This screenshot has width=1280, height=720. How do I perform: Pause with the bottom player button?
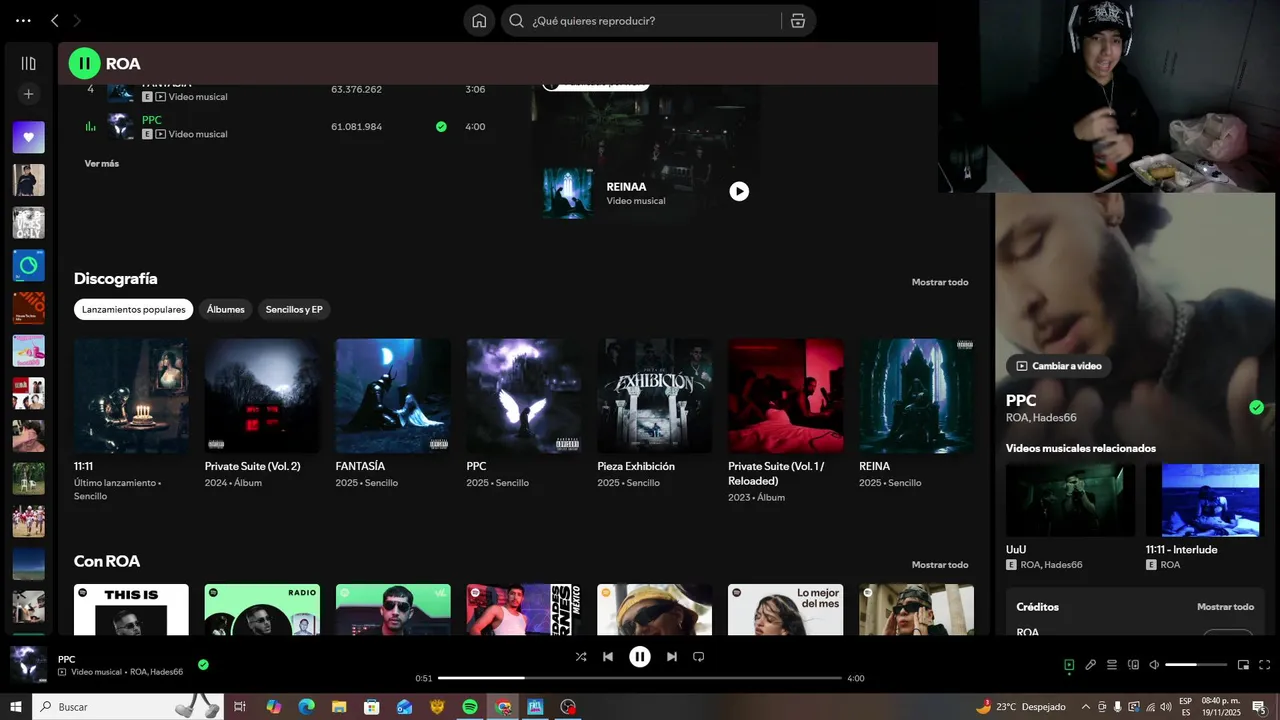coord(640,657)
